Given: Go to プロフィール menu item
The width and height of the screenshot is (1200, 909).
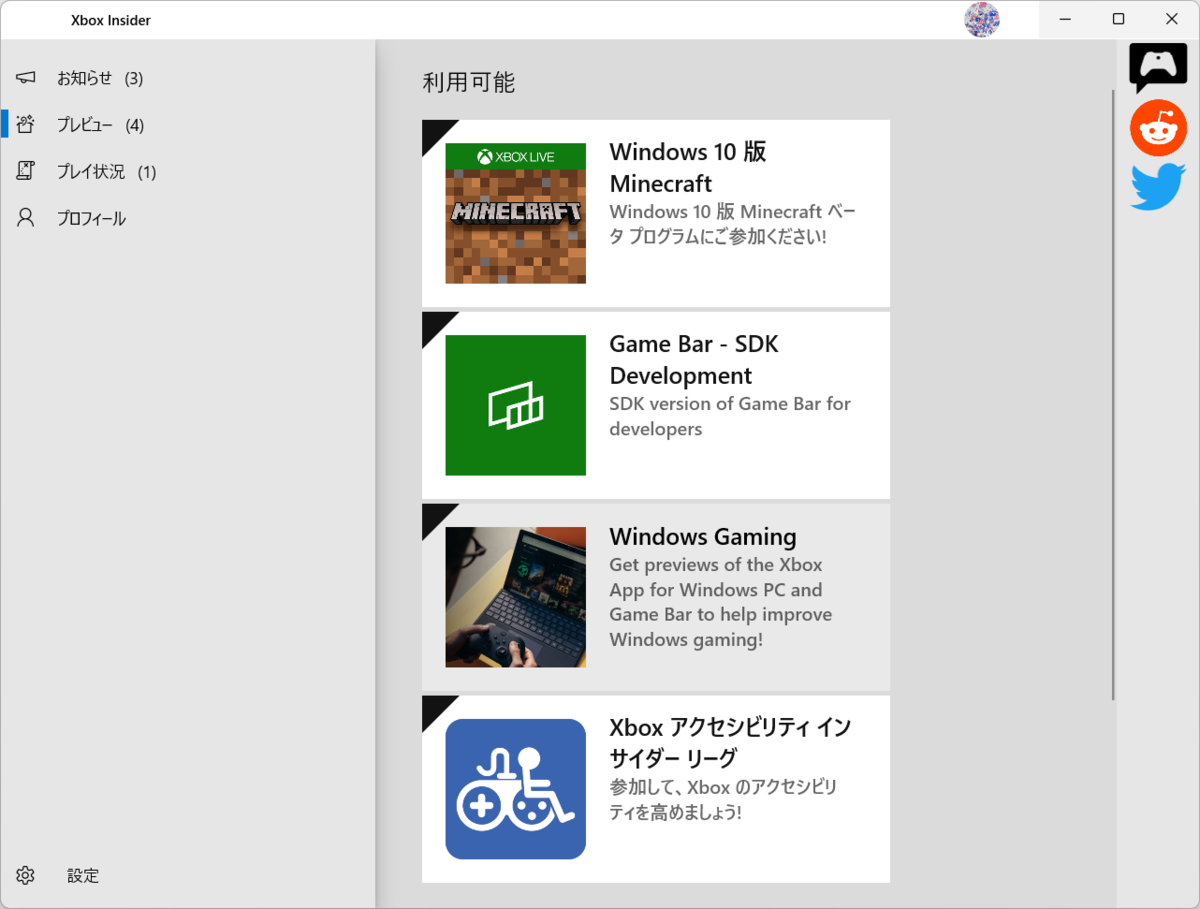Looking at the screenshot, I should click(188, 218).
